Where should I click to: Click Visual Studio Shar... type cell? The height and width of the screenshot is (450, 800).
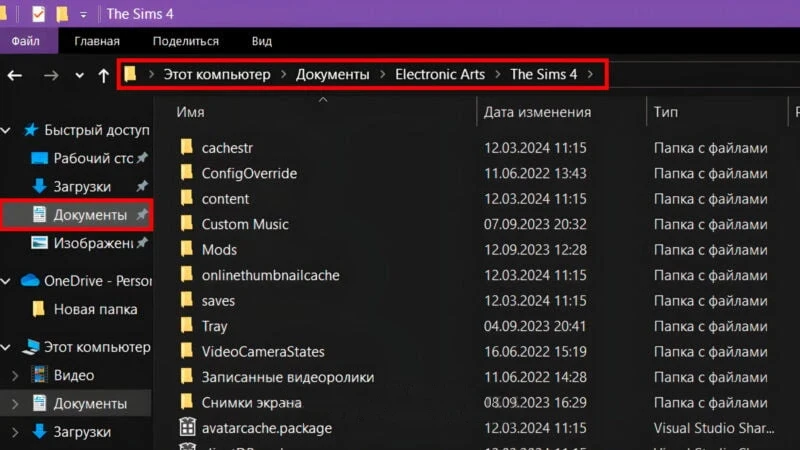(714, 429)
